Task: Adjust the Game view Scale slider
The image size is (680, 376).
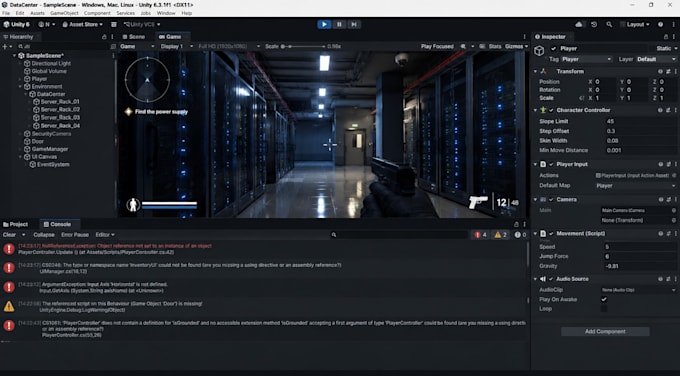Action: pos(303,46)
